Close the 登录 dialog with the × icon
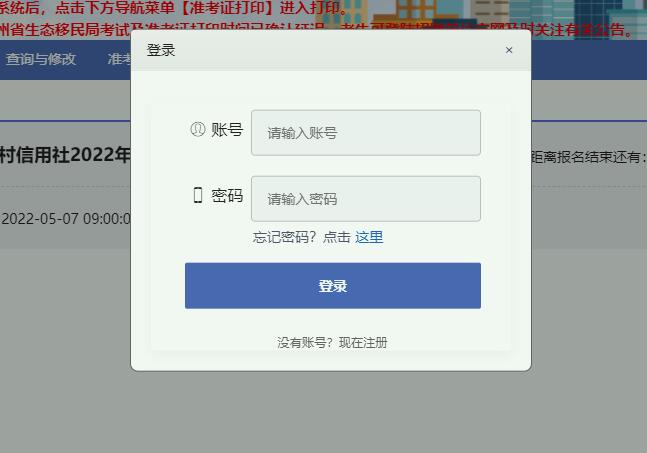 (509, 50)
